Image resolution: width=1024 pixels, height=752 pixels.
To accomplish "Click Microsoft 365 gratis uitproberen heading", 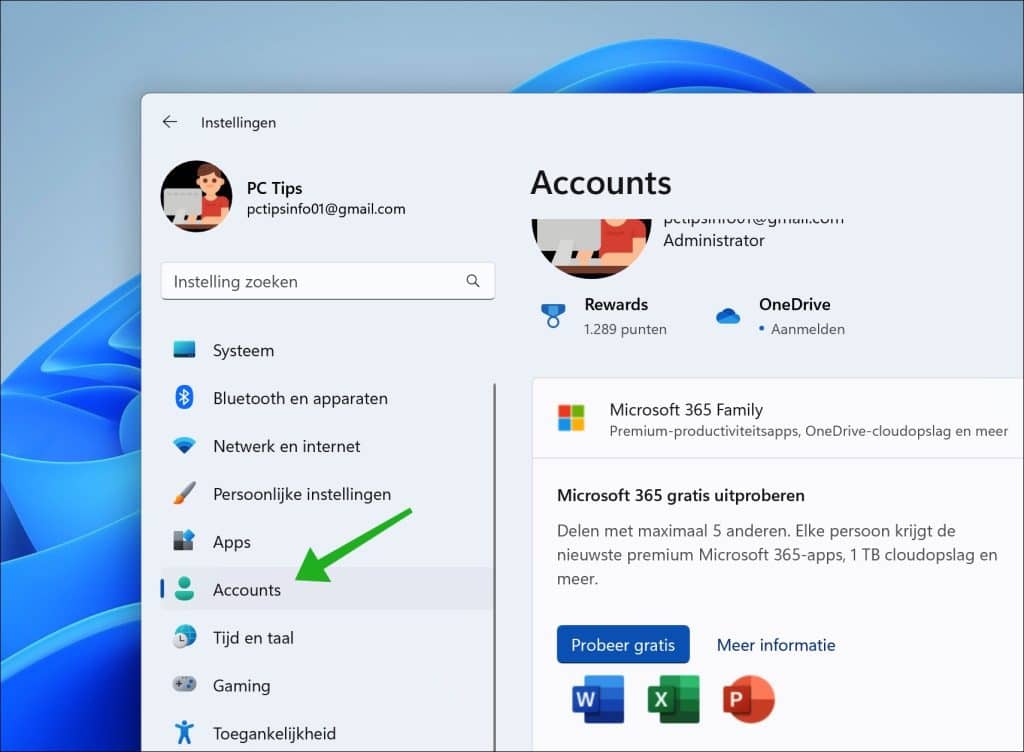I will (680, 495).
